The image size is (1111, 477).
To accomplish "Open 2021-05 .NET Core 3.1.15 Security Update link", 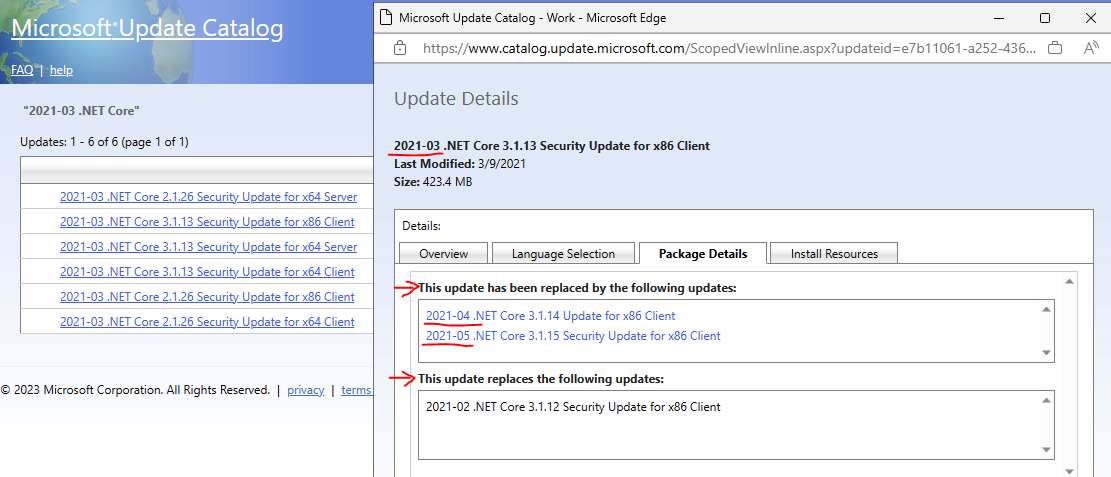I will pos(573,336).
